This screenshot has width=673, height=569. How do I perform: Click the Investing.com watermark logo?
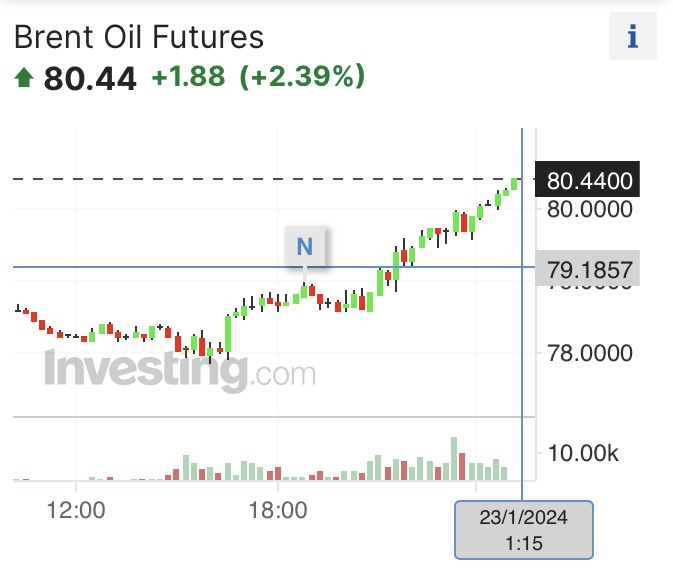(180, 371)
